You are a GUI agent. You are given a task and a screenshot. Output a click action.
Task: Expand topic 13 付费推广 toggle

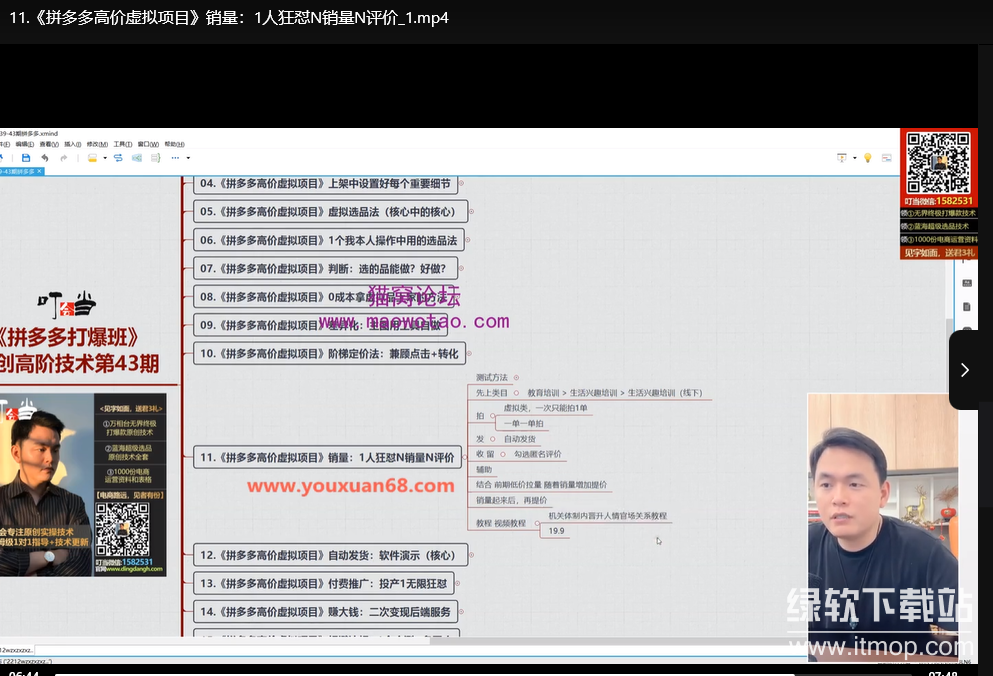pyautogui.click(x=457, y=584)
